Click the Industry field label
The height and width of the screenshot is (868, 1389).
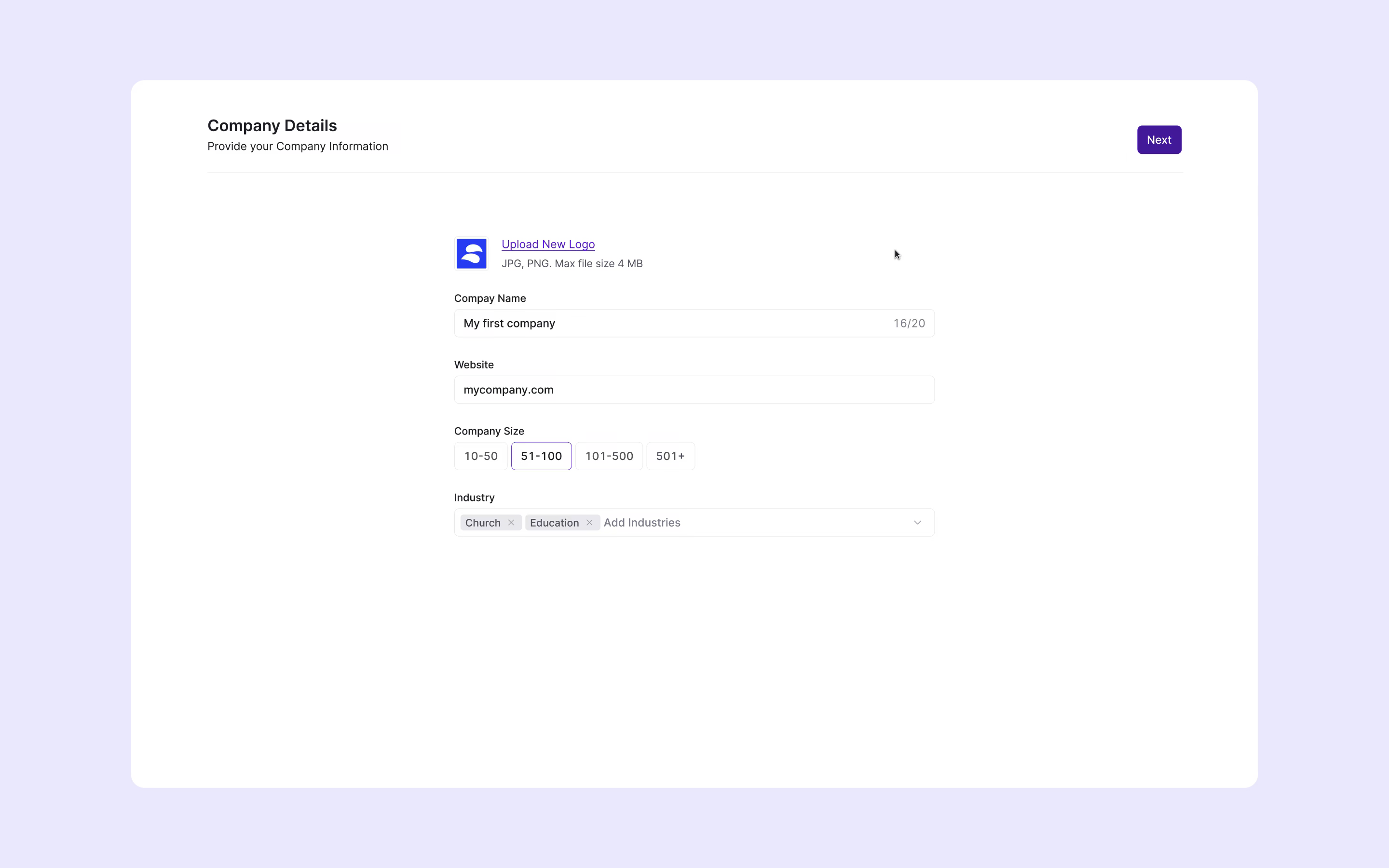pos(474,498)
